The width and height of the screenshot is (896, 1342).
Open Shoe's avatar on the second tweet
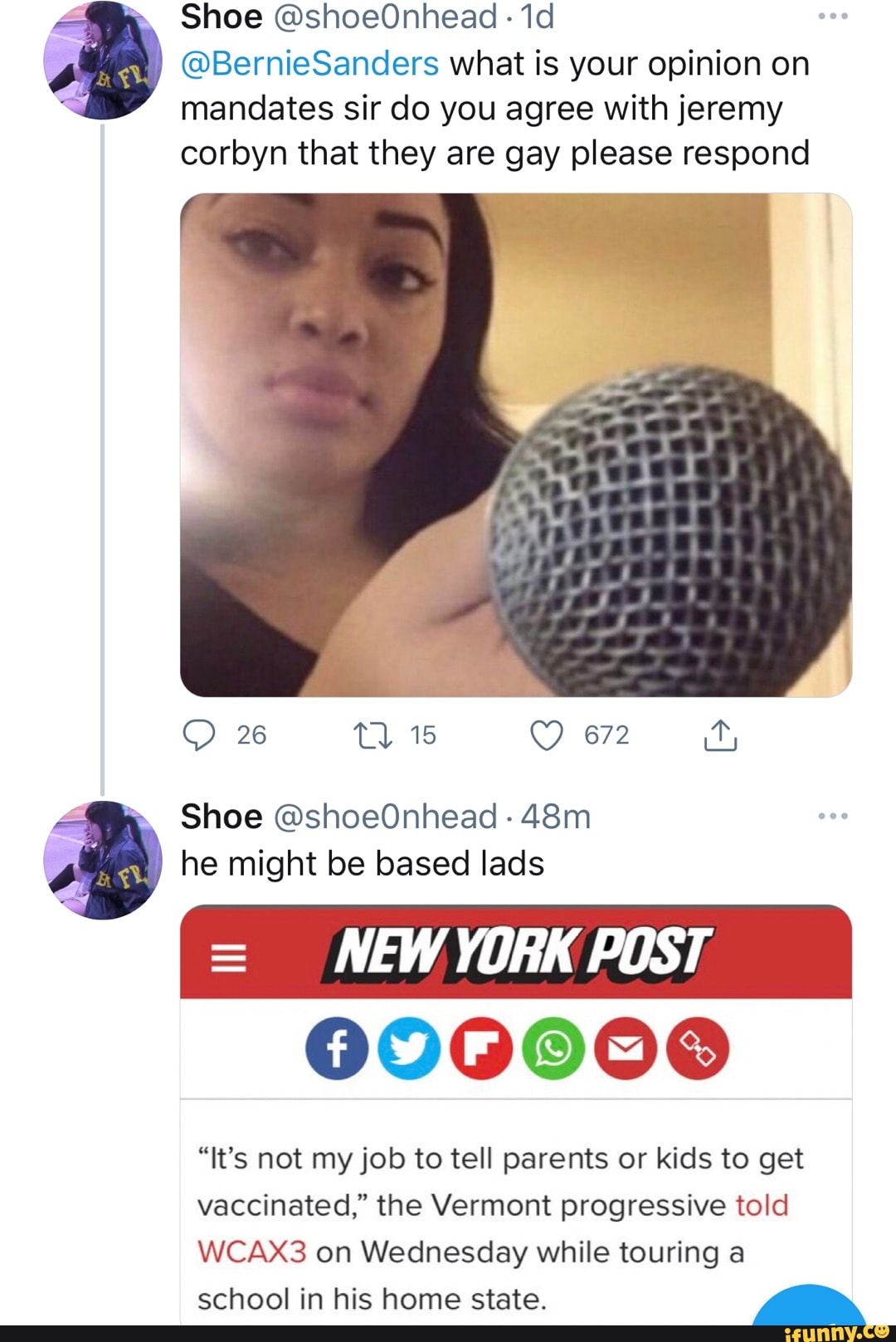(103, 860)
